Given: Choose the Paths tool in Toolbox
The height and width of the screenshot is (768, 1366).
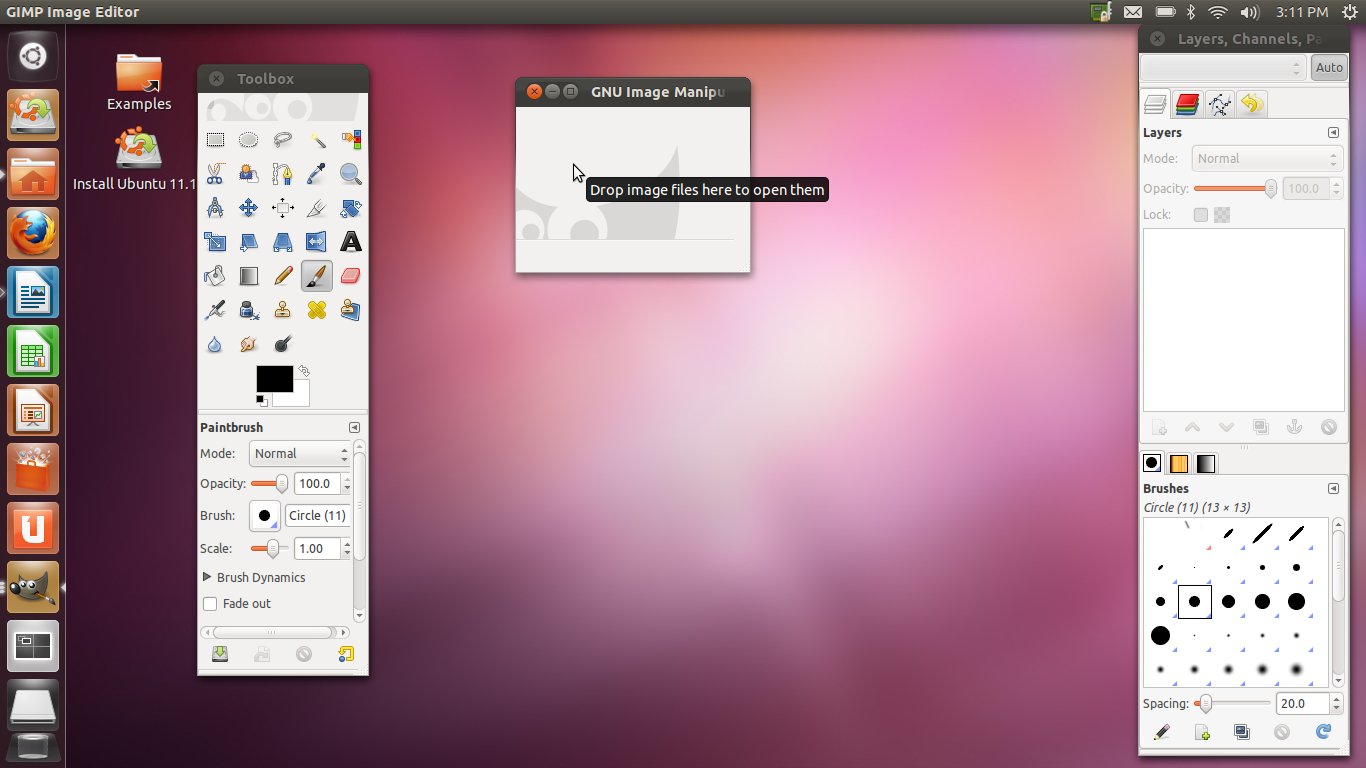Looking at the screenshot, I should pyautogui.click(x=283, y=174).
